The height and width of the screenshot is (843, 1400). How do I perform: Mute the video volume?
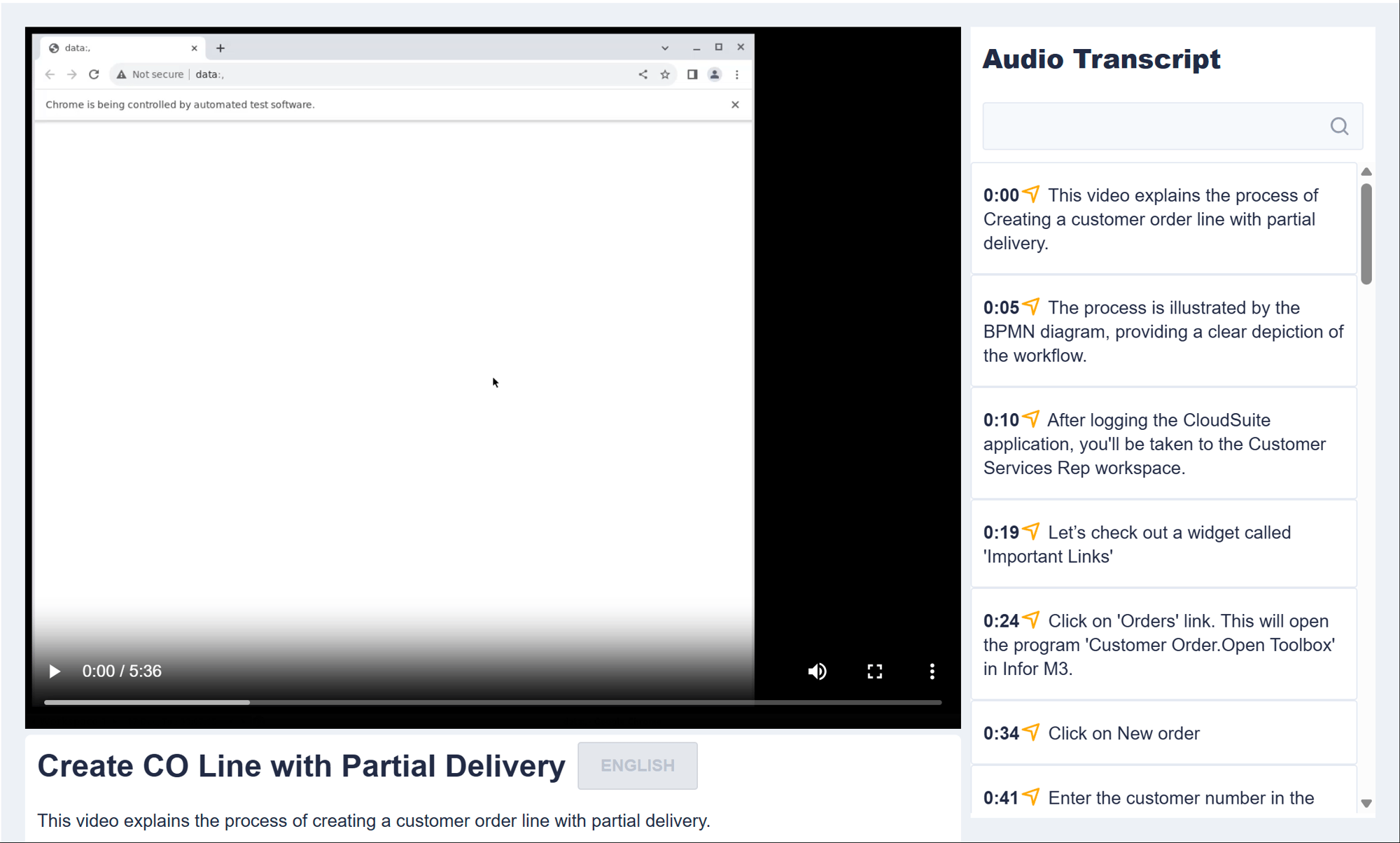[817, 671]
